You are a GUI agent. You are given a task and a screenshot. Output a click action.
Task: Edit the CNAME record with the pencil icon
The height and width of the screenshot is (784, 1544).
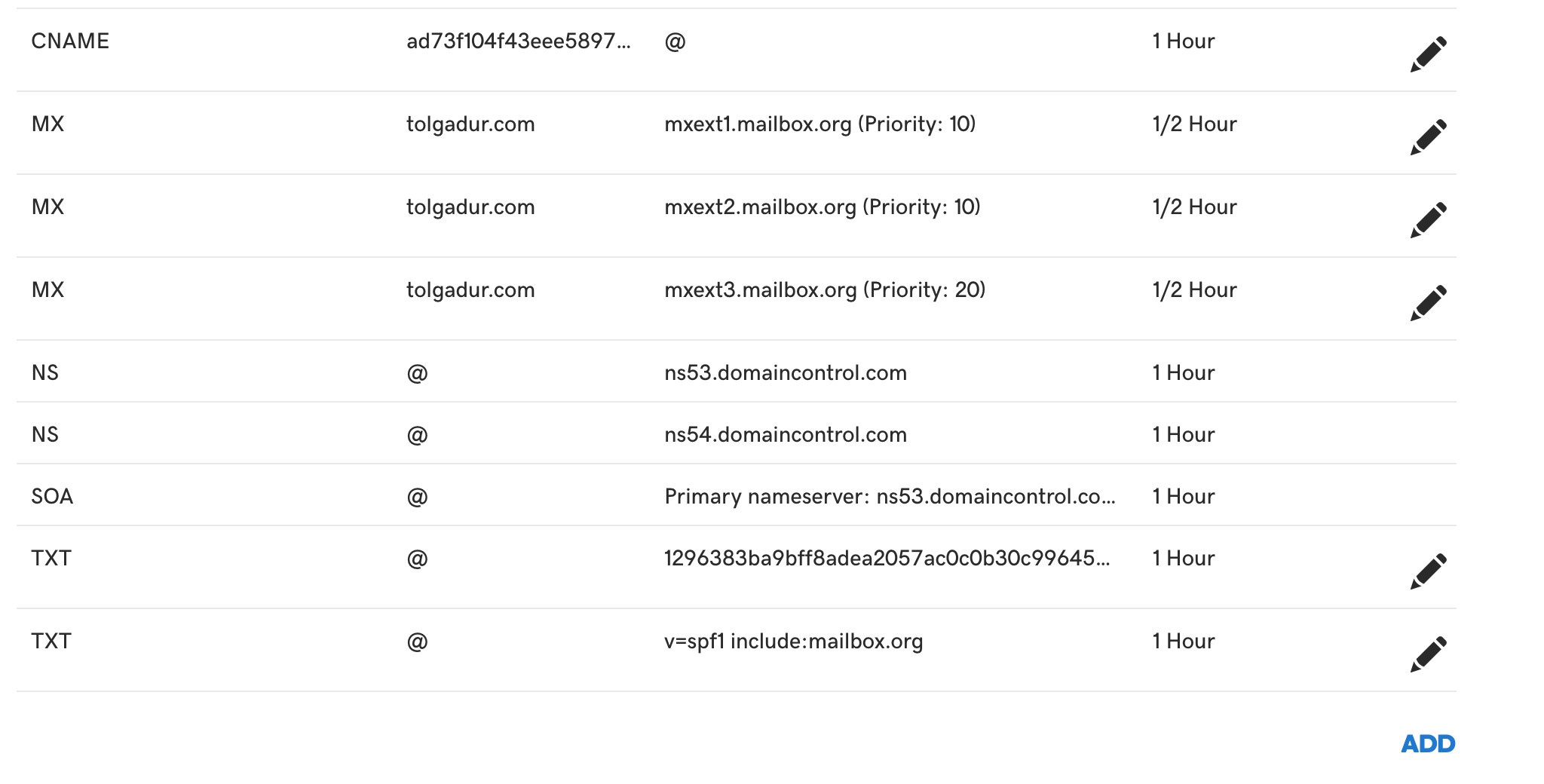(x=1429, y=54)
